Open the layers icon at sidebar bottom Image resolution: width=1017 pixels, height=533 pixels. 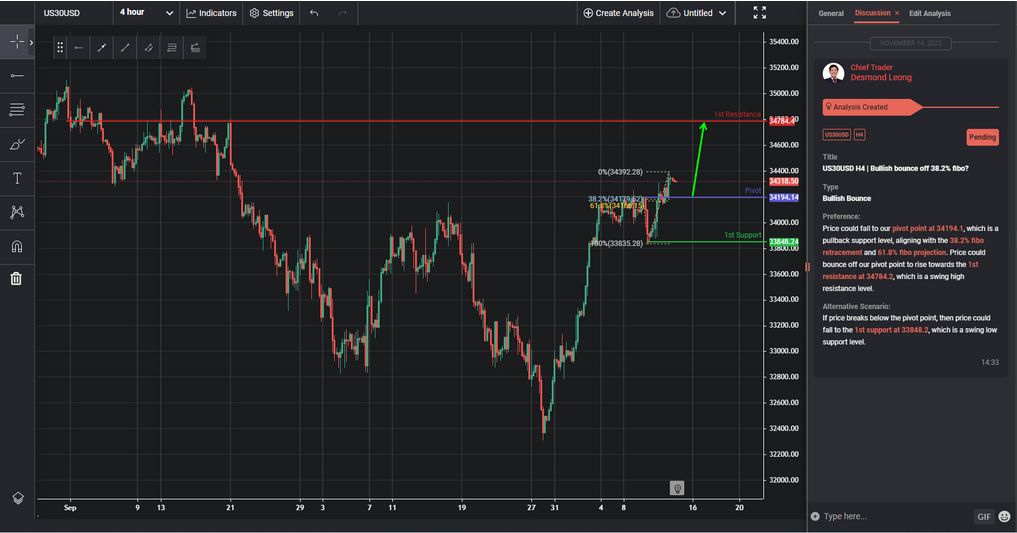[x=18, y=498]
